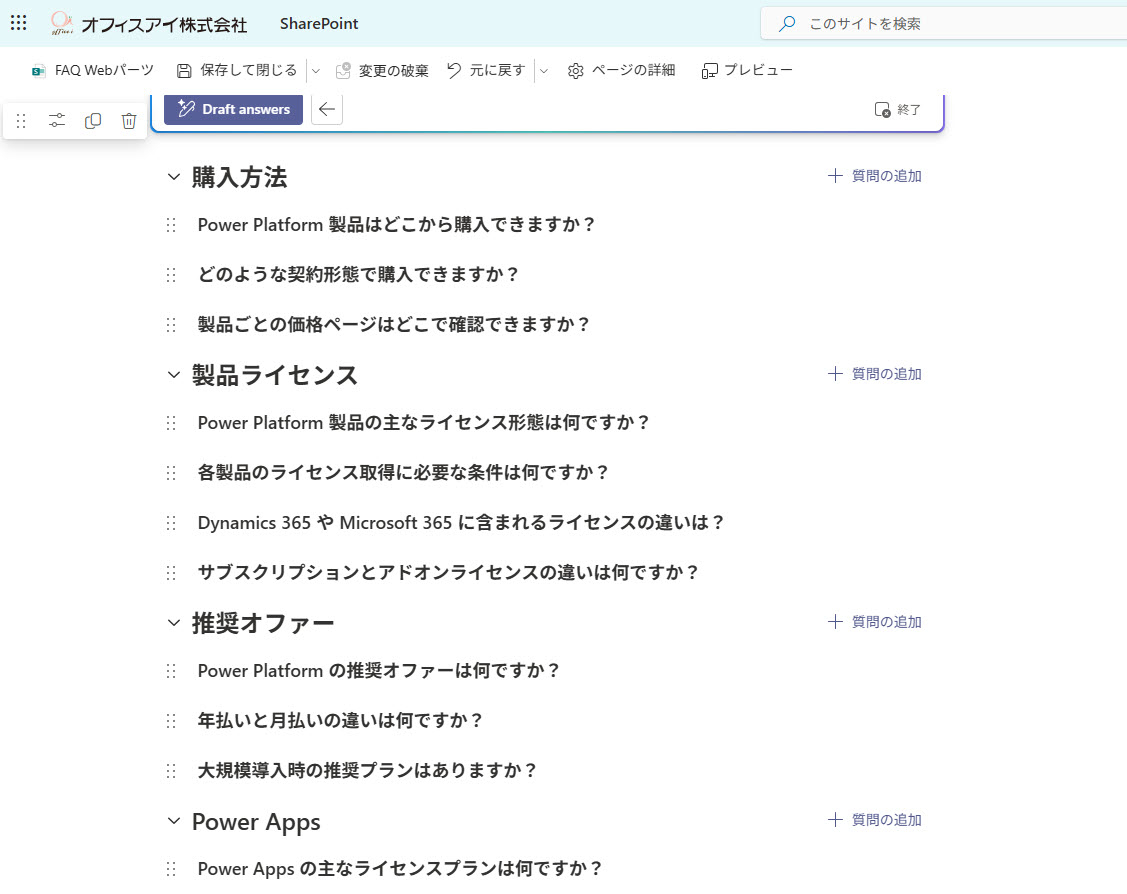Collapse the 購入方法 section
The width and height of the screenshot is (1127, 894).
coord(173,177)
